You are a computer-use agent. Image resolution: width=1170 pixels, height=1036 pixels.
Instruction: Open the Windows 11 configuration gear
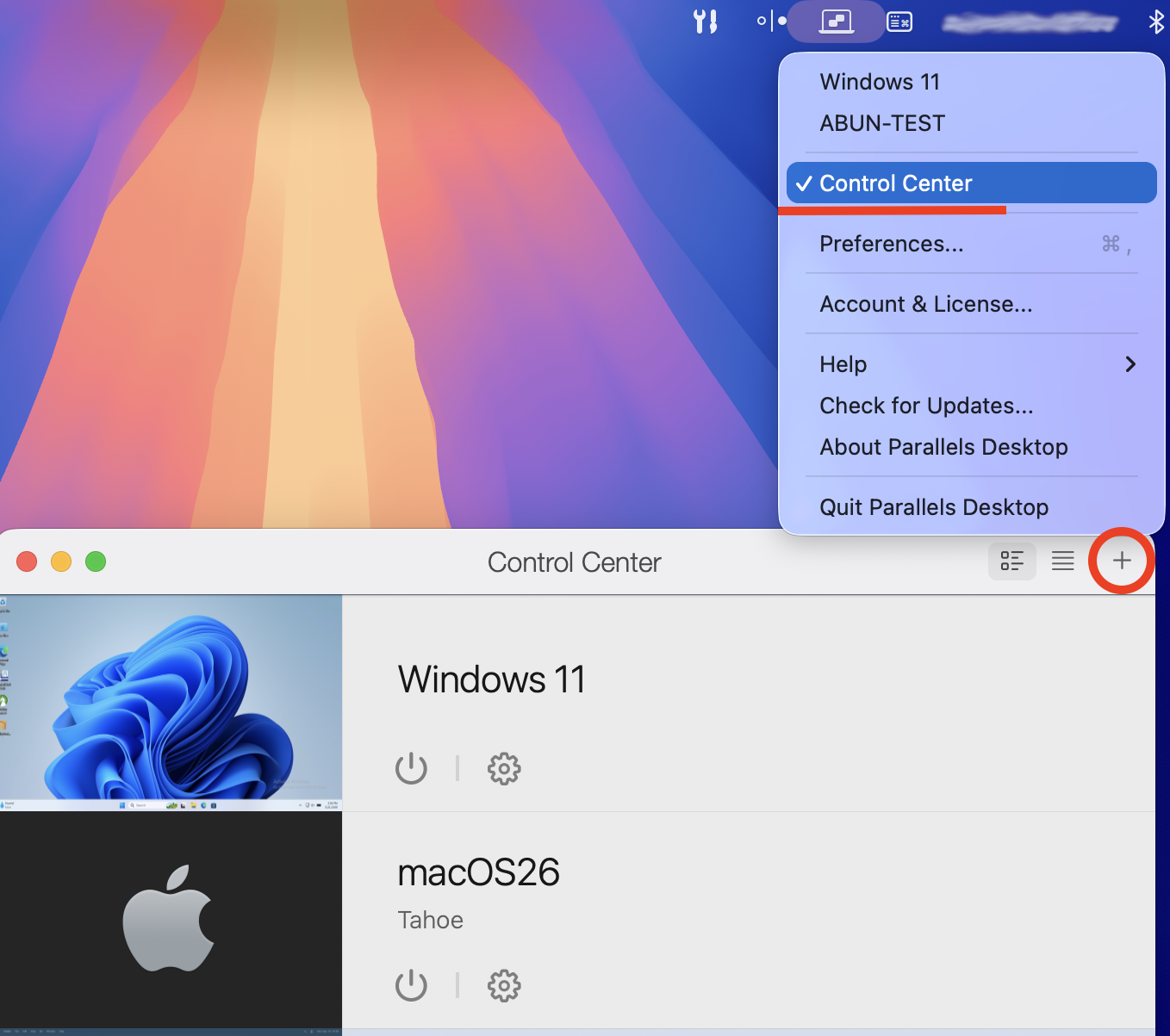[x=504, y=768]
